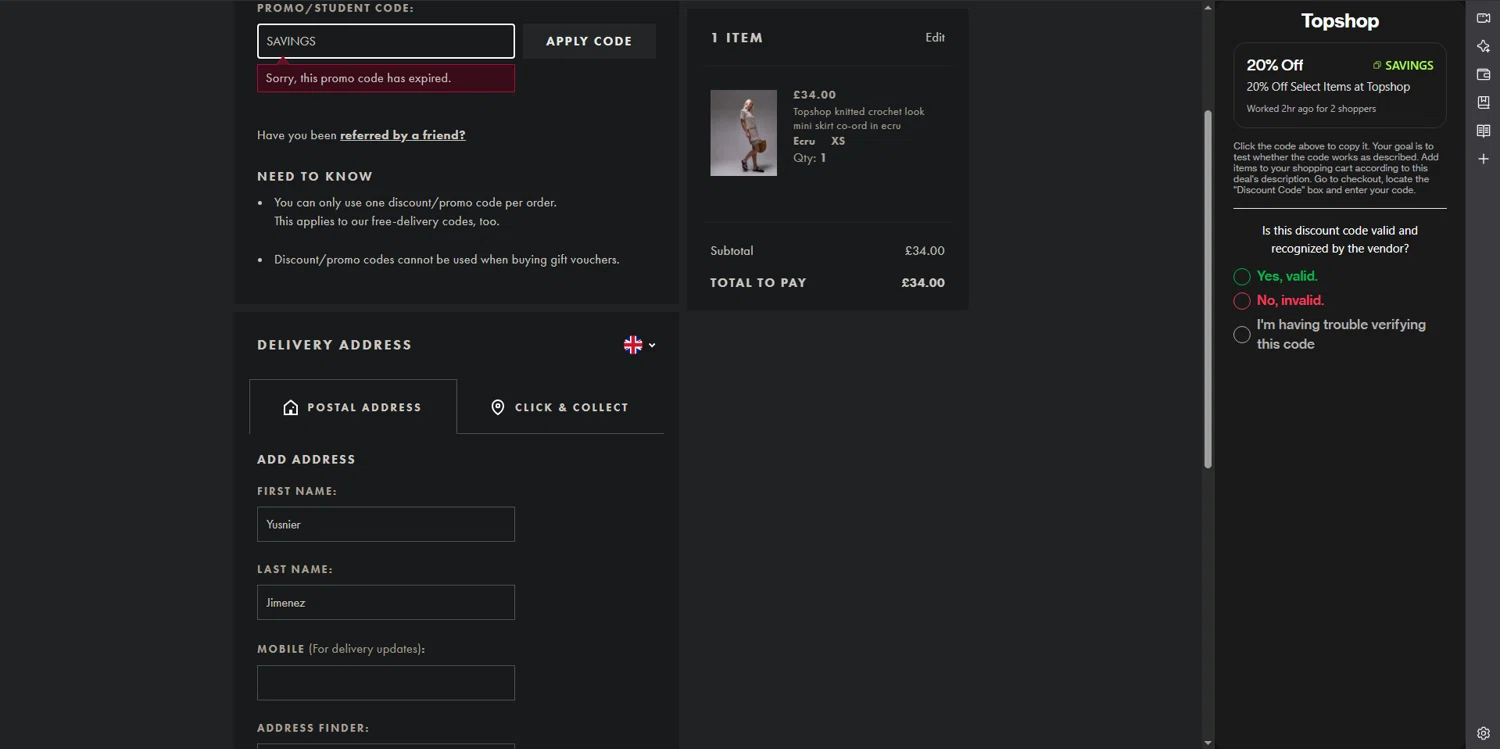The height and width of the screenshot is (749, 1500).
Task: Click the '20% Off' deal title
Action: click(x=1274, y=65)
